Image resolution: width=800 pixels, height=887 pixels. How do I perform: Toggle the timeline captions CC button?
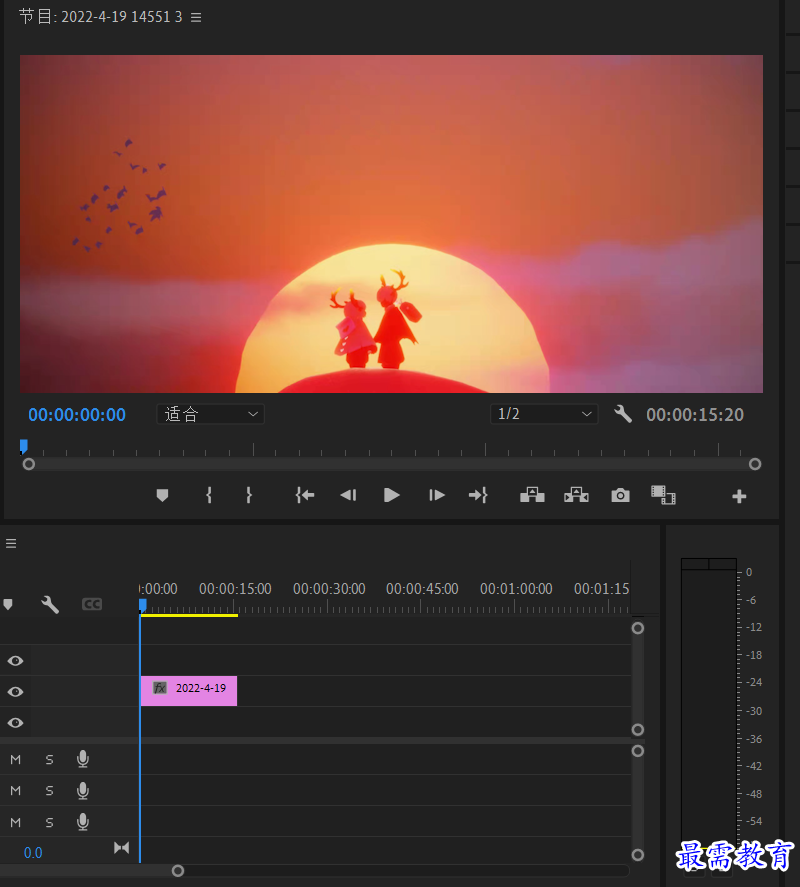[x=92, y=604]
